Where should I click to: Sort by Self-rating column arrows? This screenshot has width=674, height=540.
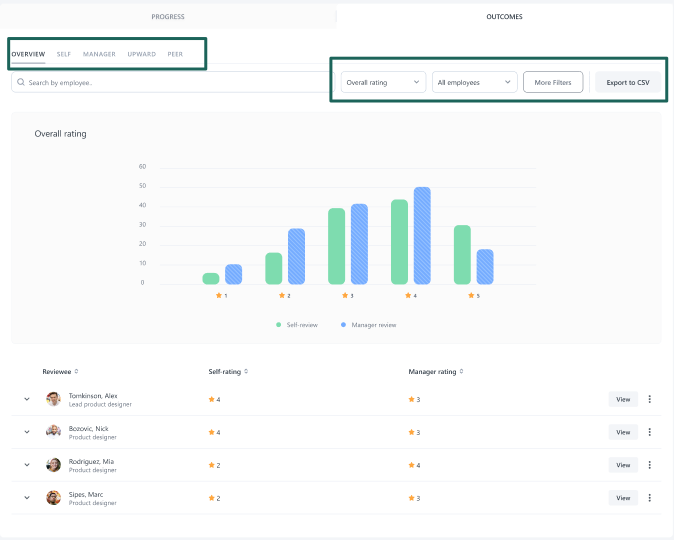[246, 372]
